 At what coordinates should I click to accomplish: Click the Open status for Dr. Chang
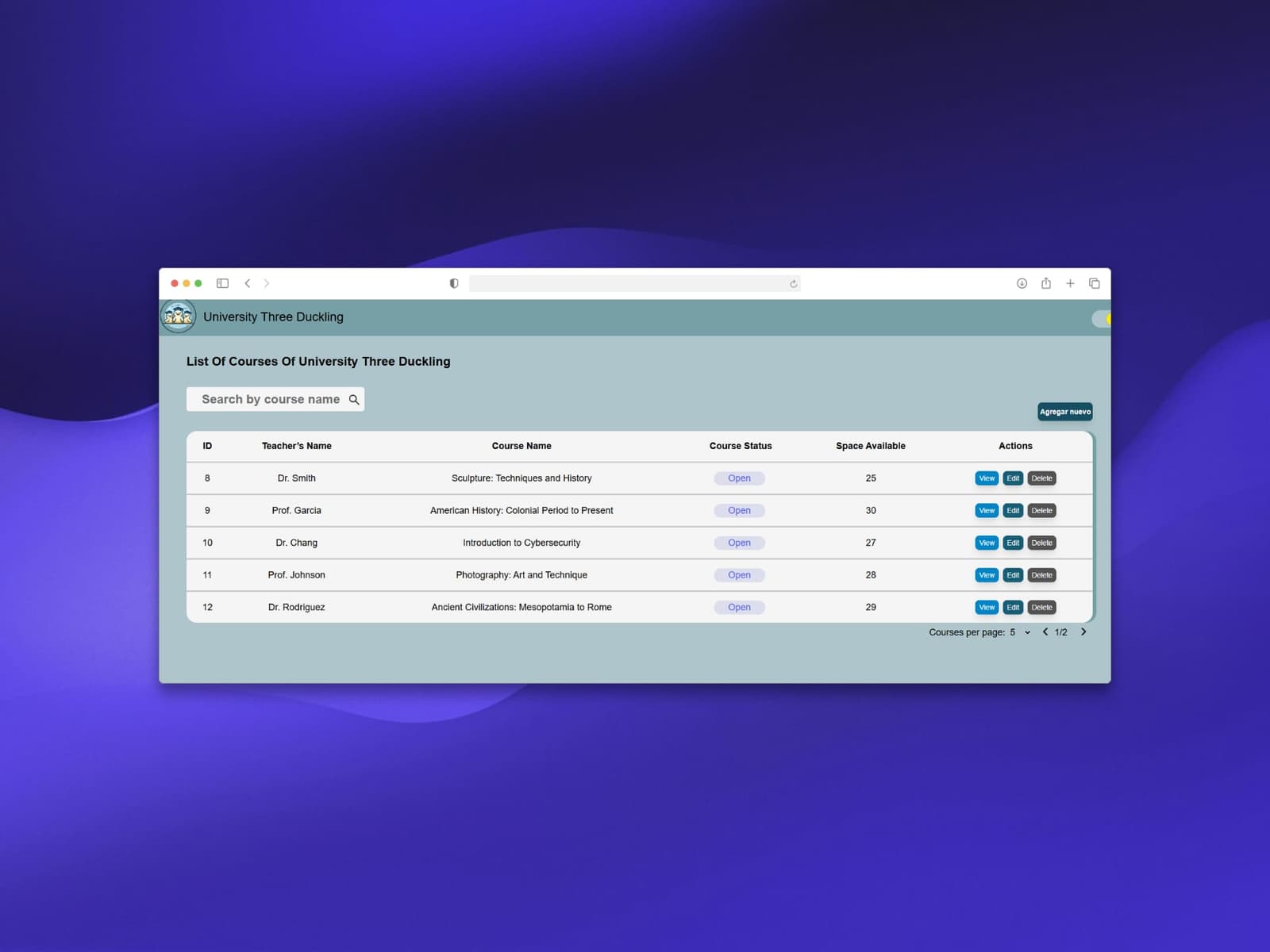pos(739,543)
